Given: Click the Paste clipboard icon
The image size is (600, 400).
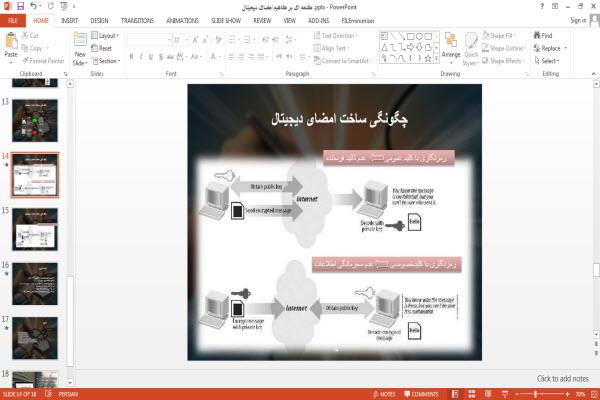Looking at the screenshot, I should 11,40.
